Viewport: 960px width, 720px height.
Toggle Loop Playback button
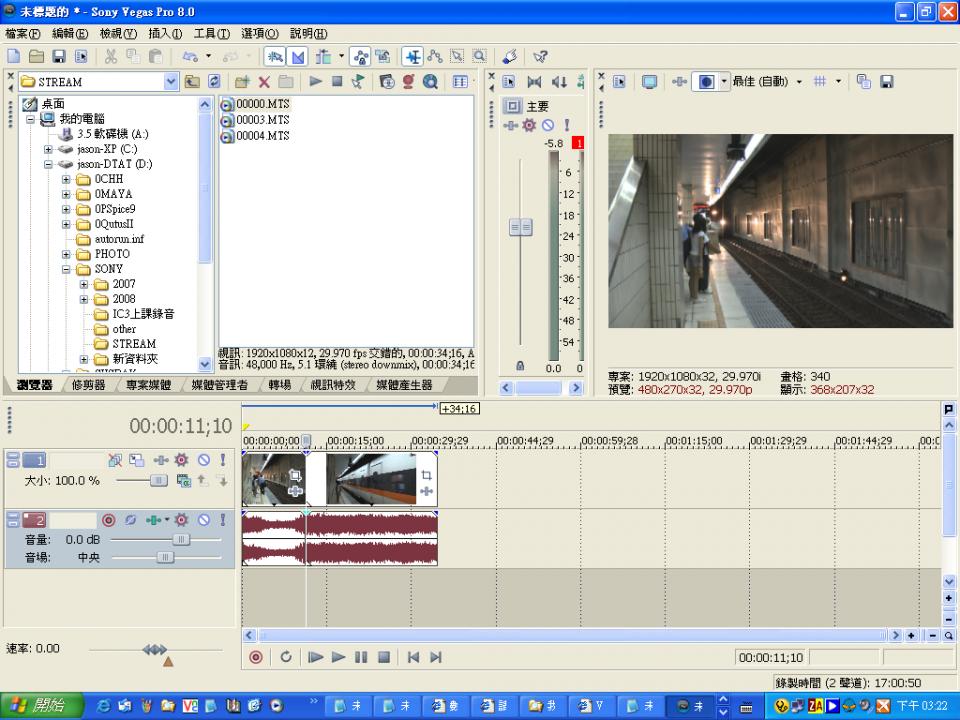(286, 657)
